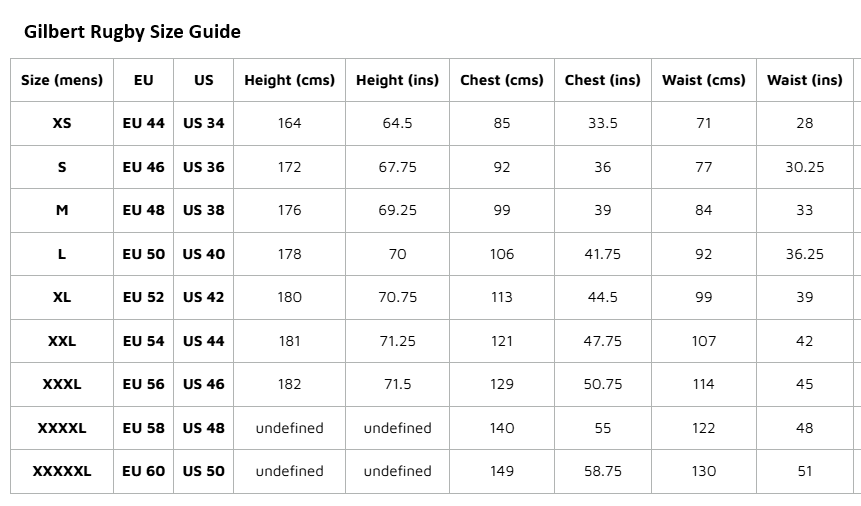Click the XXXL waist value 114
861x506 pixels.
[x=704, y=384]
